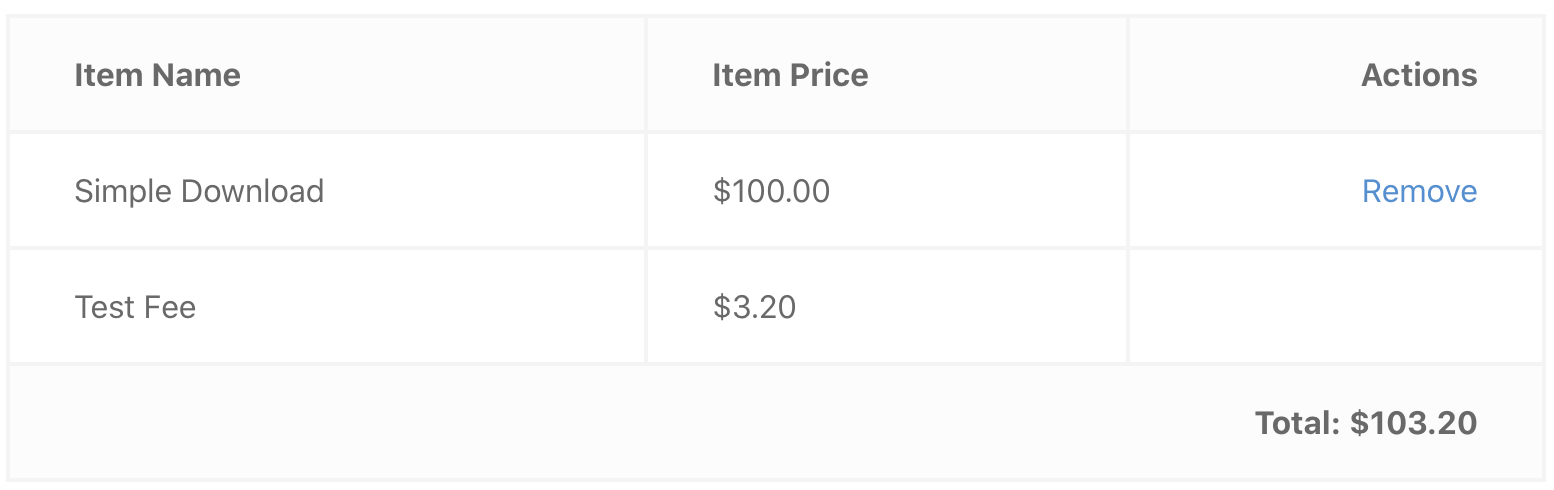
Task: Click the $100.00 price cell
Action: [x=771, y=191]
